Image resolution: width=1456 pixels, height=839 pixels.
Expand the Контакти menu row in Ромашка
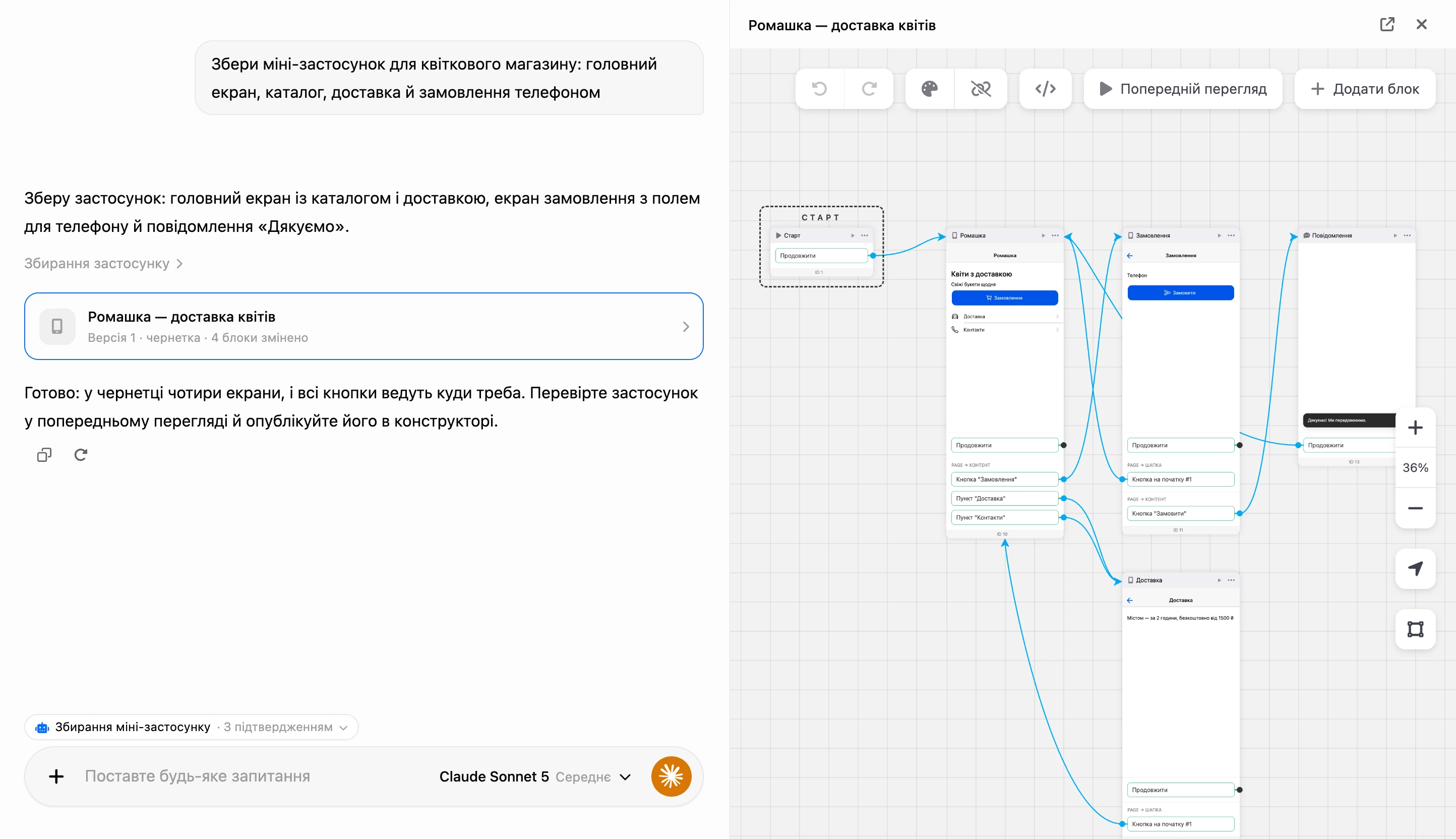point(1004,330)
